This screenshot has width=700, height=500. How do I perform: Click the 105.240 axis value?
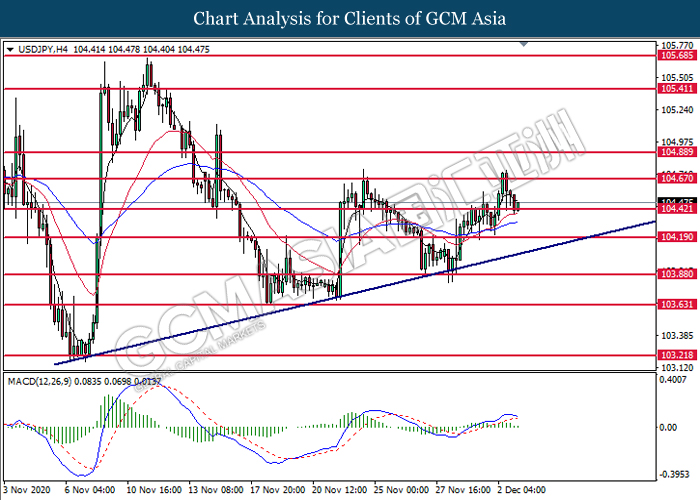(677, 110)
